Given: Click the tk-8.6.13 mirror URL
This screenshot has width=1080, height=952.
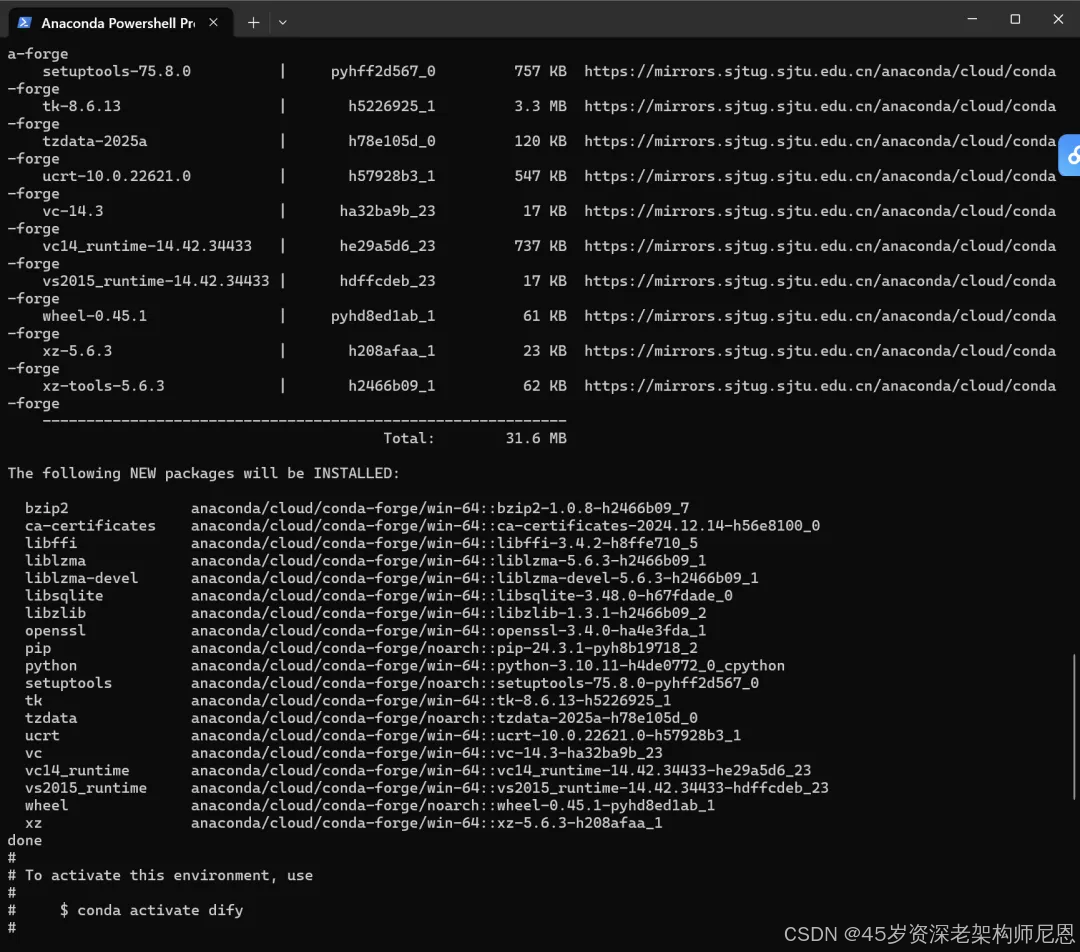Looking at the screenshot, I should click(x=820, y=106).
